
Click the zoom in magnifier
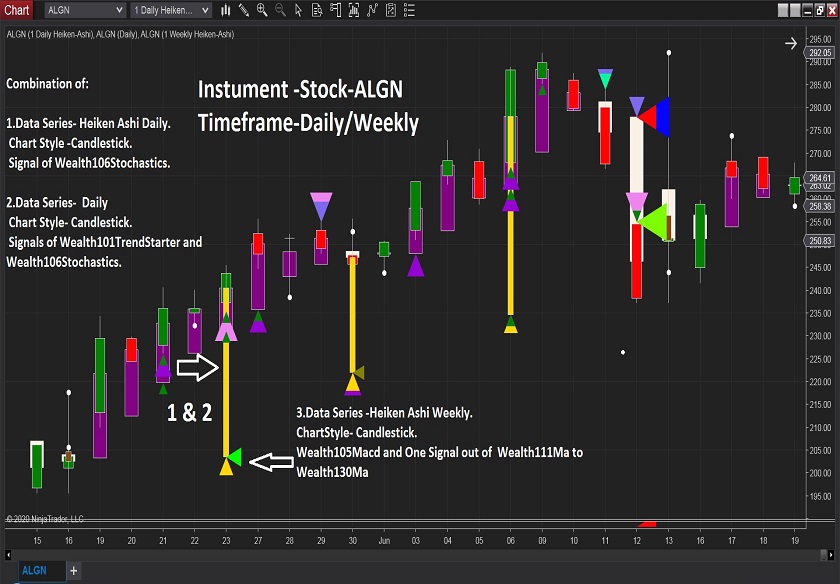(262, 10)
